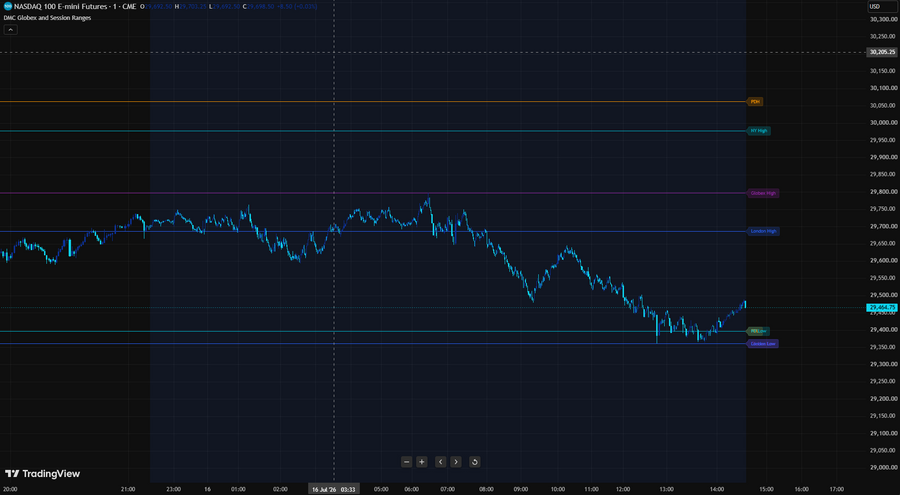Click the 30,300.00 price axis label
The width and height of the screenshot is (900, 495).
[x=883, y=19]
